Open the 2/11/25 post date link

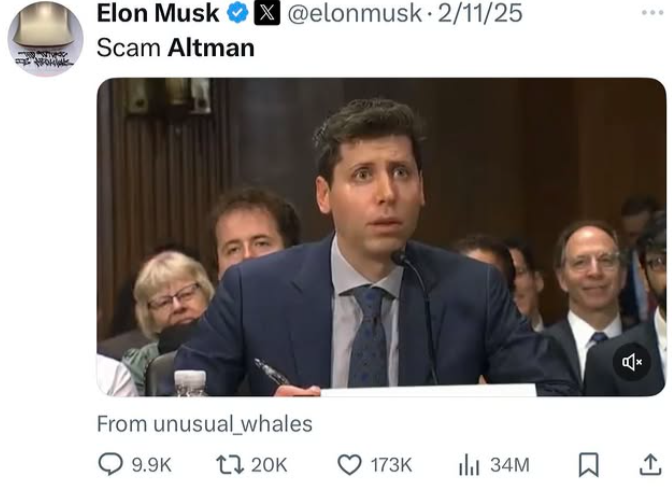pyautogui.click(x=480, y=13)
